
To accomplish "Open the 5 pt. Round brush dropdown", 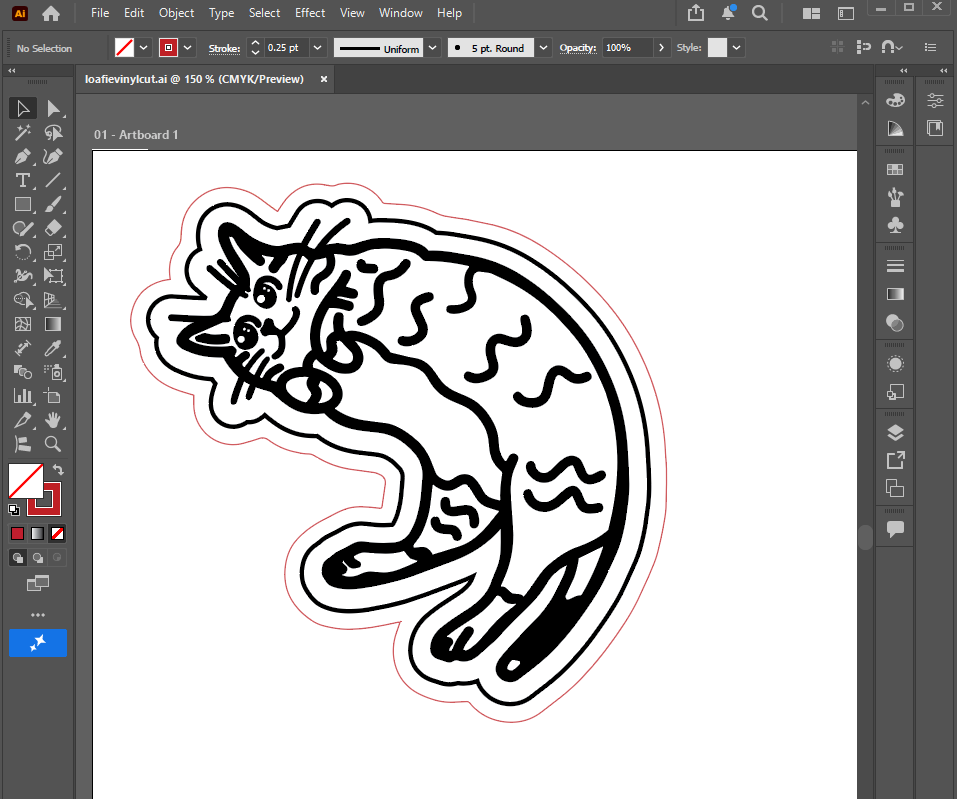I will coord(544,47).
